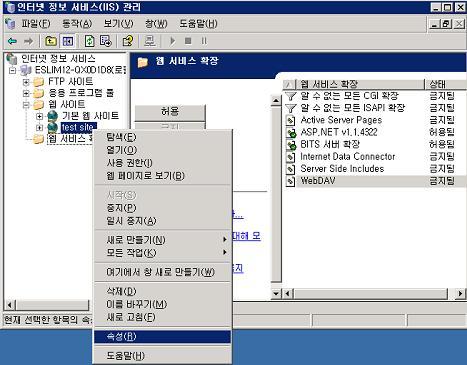This screenshot has height=365, width=467.
Task: Click the ASP.NET v1.1.4322 row icon
Action: point(291,132)
